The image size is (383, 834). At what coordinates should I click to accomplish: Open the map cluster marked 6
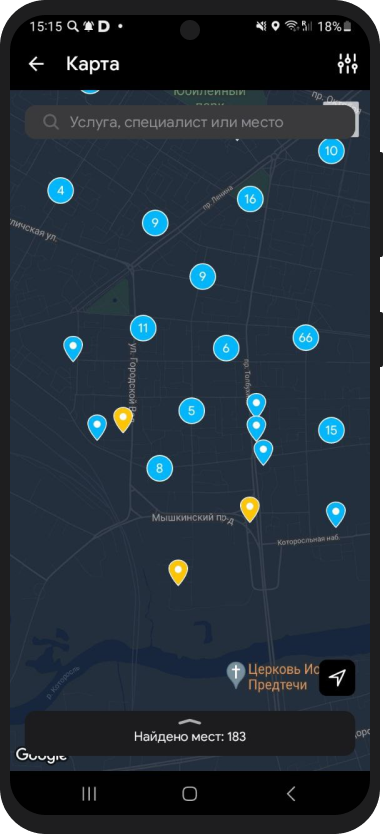(x=226, y=348)
